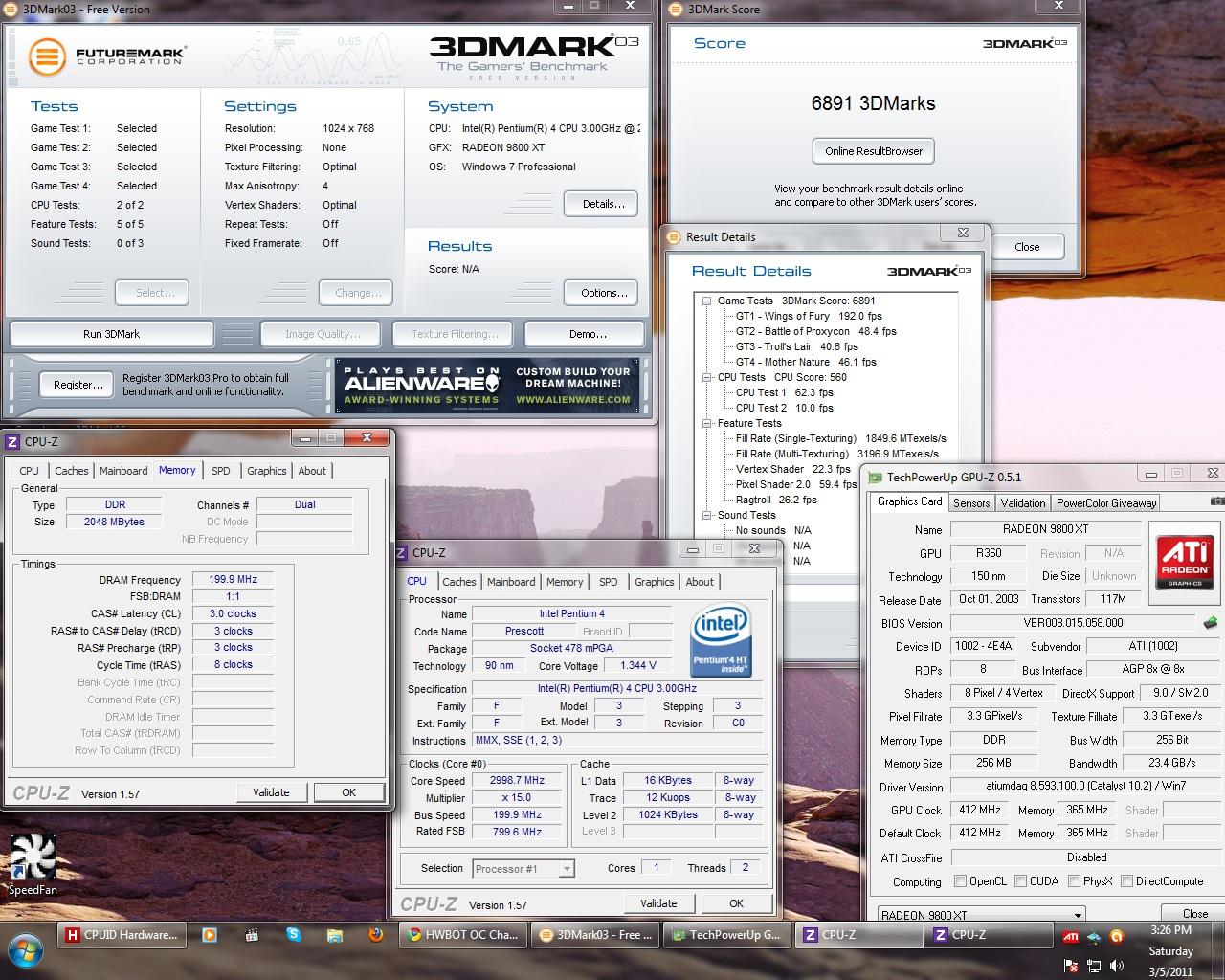
Task: Click OK in the processor CPU-Z window
Action: point(736,903)
